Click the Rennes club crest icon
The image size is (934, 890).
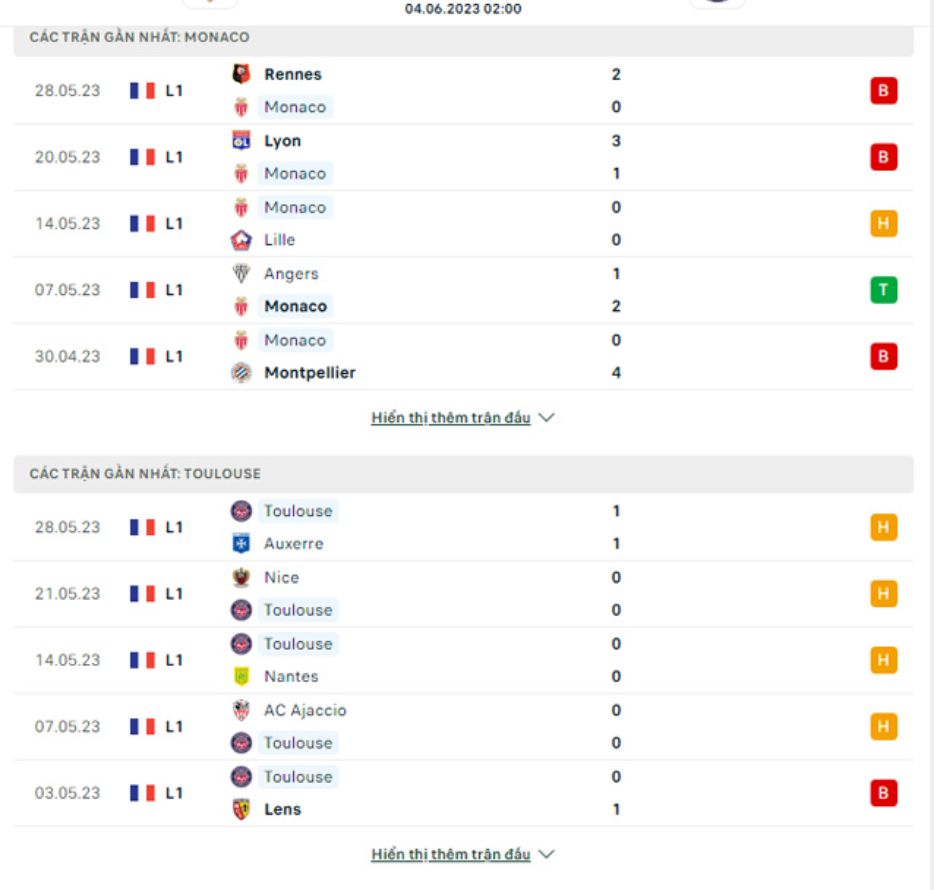pyautogui.click(x=243, y=74)
